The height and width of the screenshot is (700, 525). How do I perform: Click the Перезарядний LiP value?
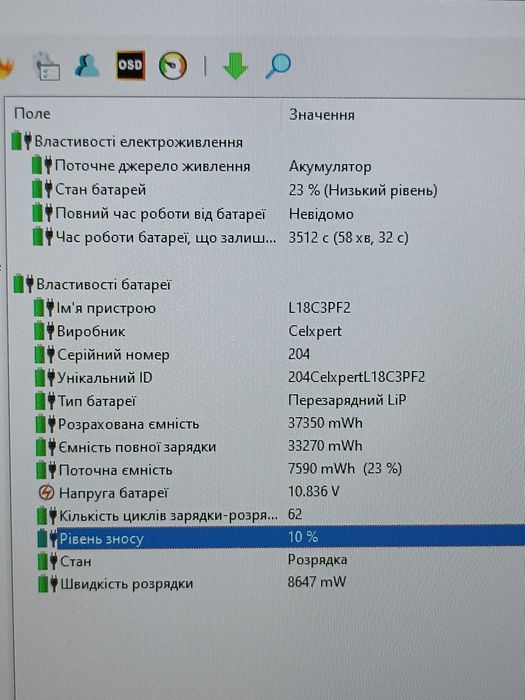347,400
